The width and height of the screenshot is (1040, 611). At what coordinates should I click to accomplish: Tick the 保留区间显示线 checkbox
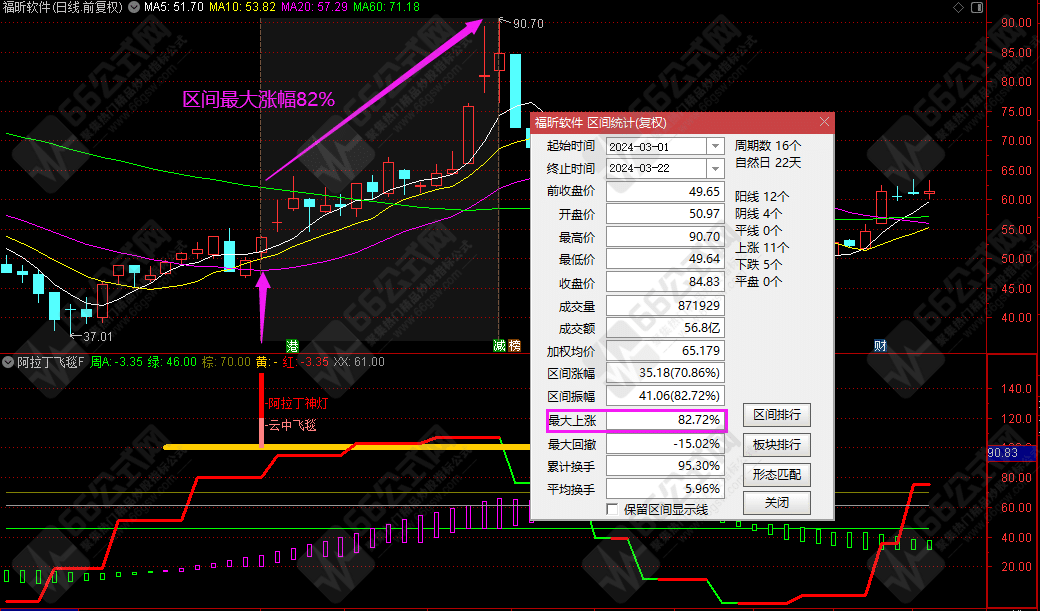click(x=612, y=509)
